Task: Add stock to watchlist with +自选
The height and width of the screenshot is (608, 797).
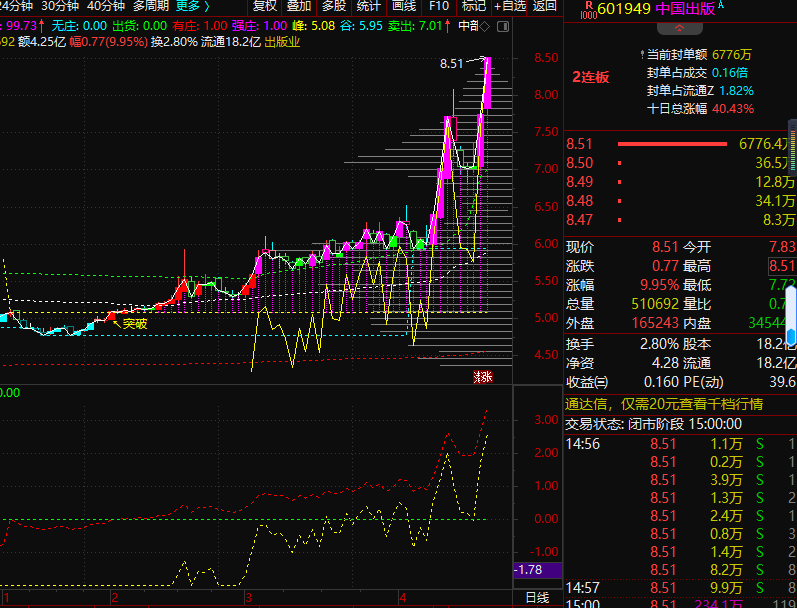Action: 509,6
